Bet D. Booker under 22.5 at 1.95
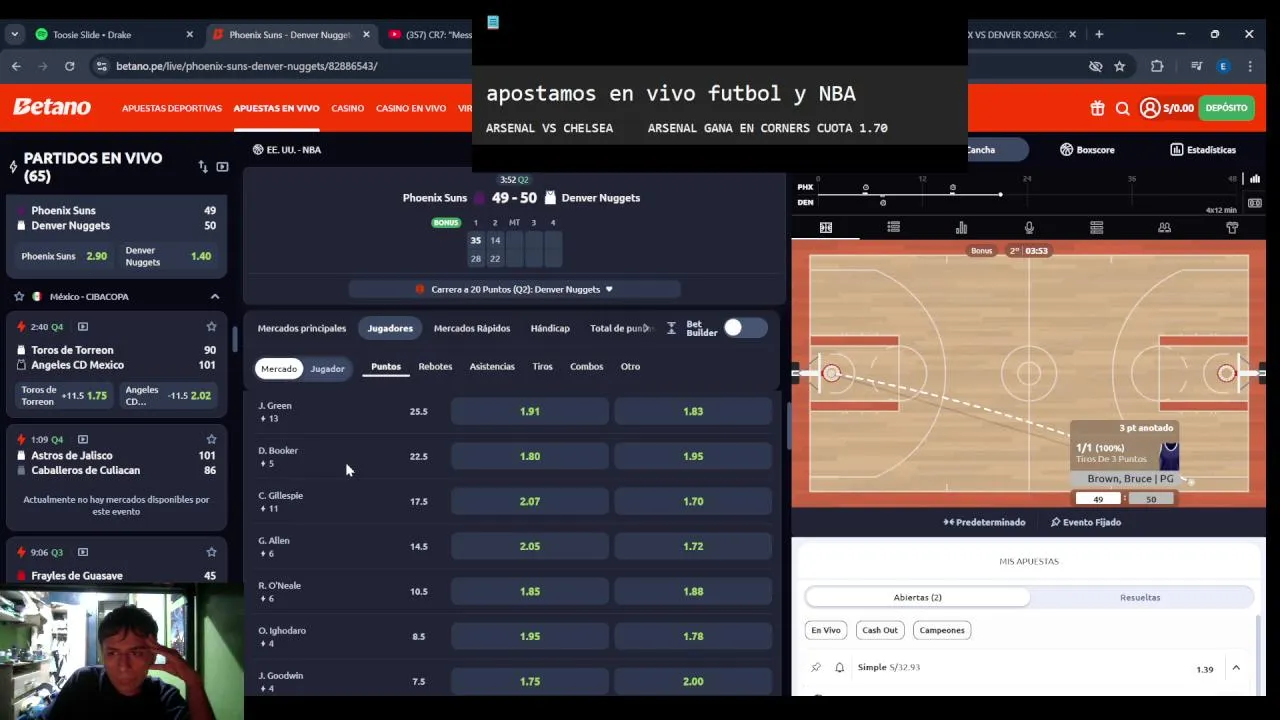1280x720 pixels. point(693,456)
